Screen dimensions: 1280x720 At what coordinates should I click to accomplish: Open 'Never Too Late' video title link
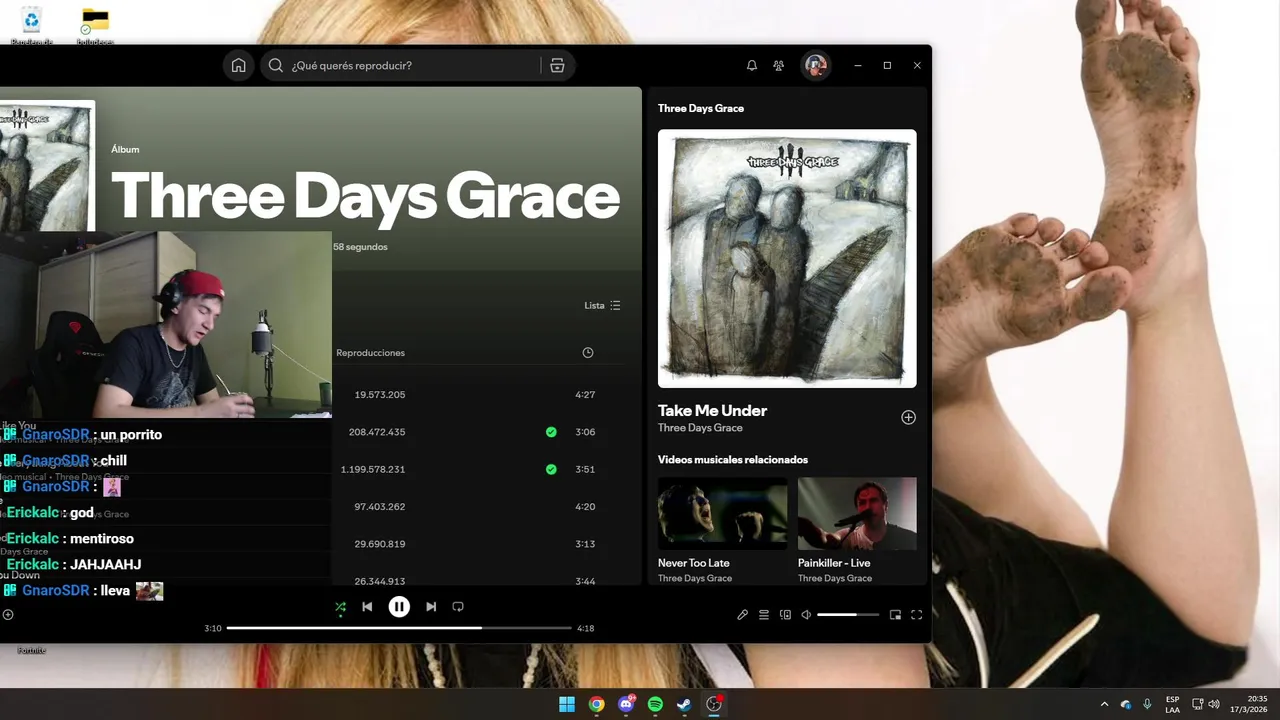point(694,563)
